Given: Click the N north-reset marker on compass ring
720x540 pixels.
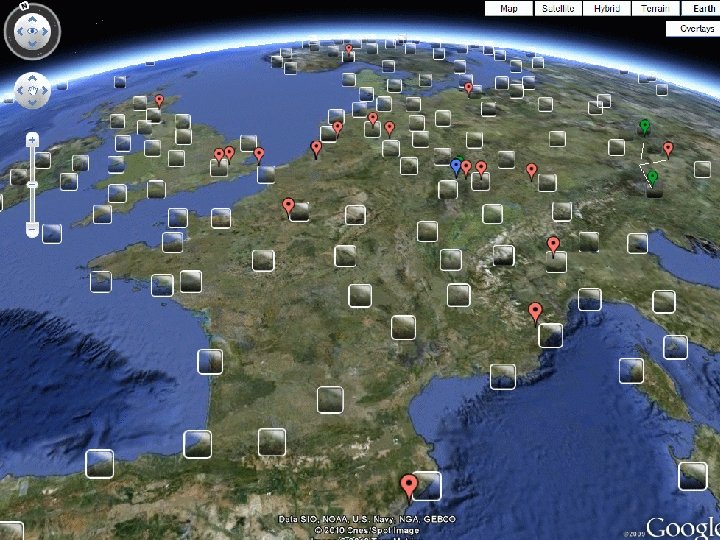Looking at the screenshot, I should 24,6.
